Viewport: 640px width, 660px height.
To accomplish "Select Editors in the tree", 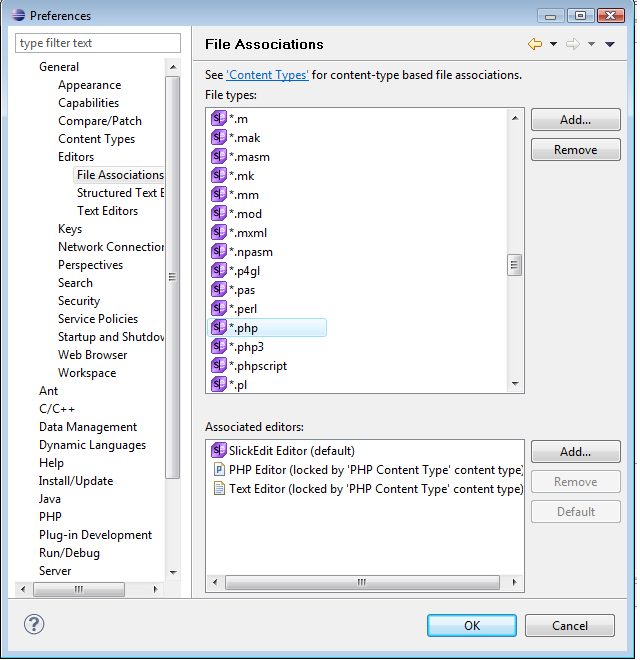I will (76, 157).
